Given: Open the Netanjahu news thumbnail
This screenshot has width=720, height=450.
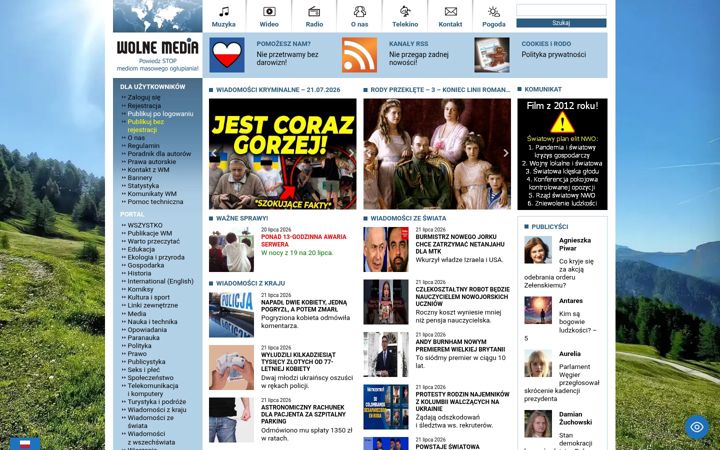Looking at the screenshot, I should coord(386,249).
